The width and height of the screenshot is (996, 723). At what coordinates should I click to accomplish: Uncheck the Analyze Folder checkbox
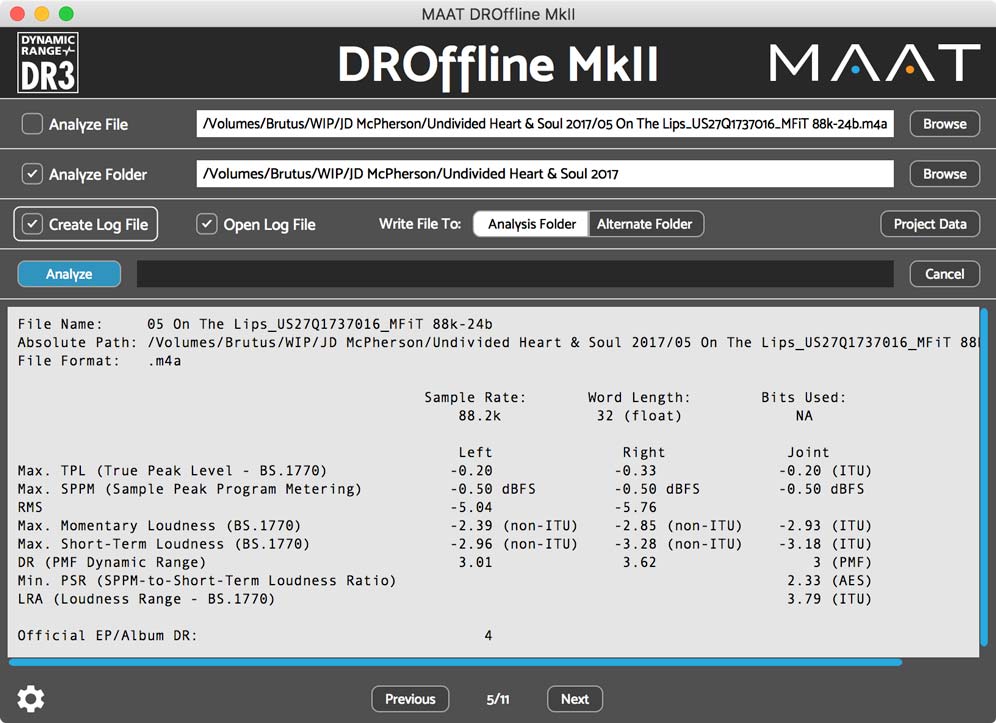(32, 173)
